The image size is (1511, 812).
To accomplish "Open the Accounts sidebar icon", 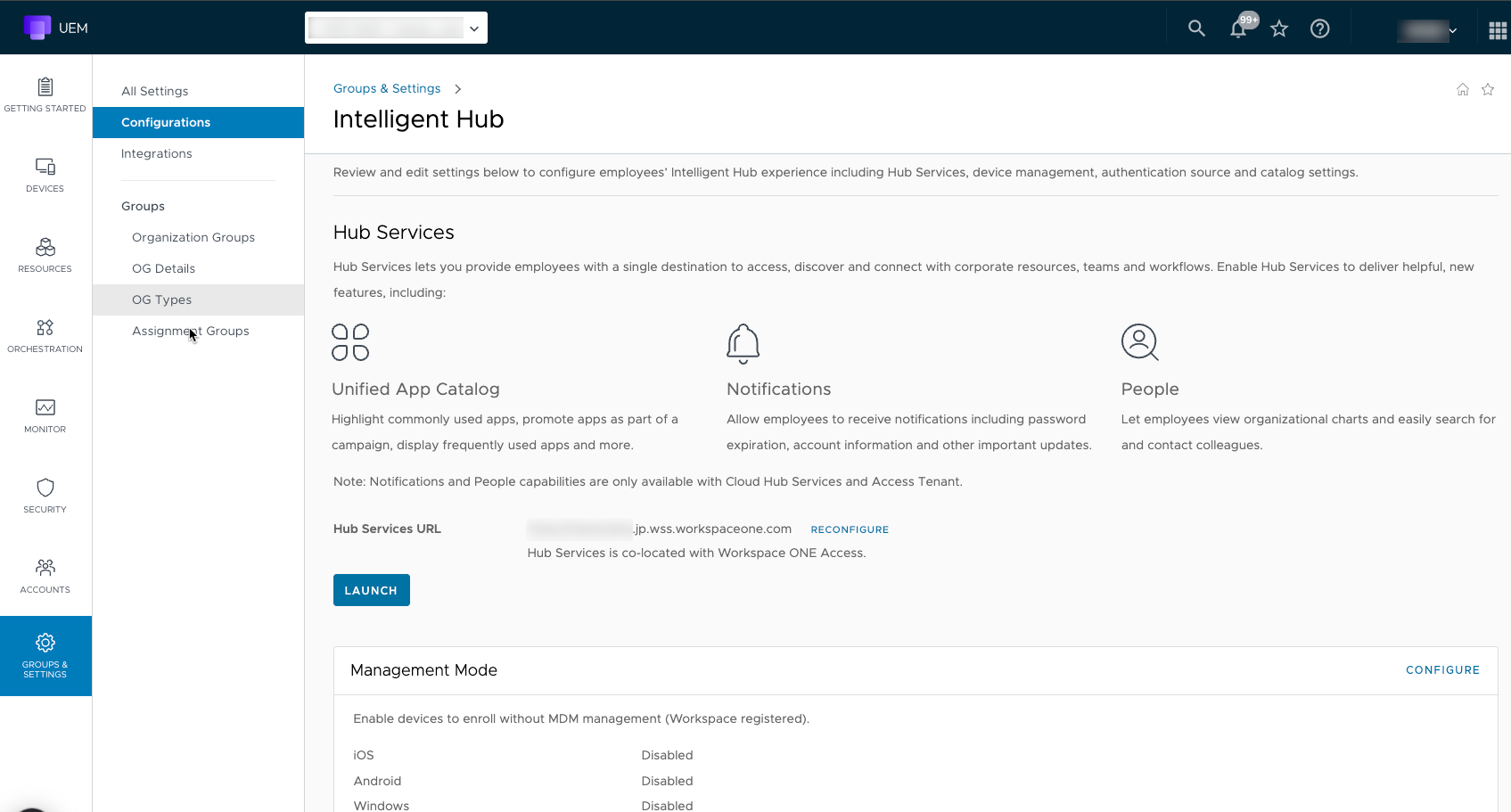I will click(x=45, y=569).
